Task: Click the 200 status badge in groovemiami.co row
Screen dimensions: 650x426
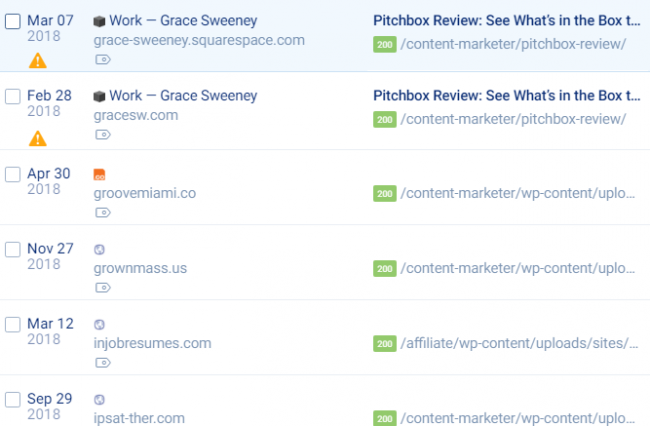Action: [x=385, y=194]
